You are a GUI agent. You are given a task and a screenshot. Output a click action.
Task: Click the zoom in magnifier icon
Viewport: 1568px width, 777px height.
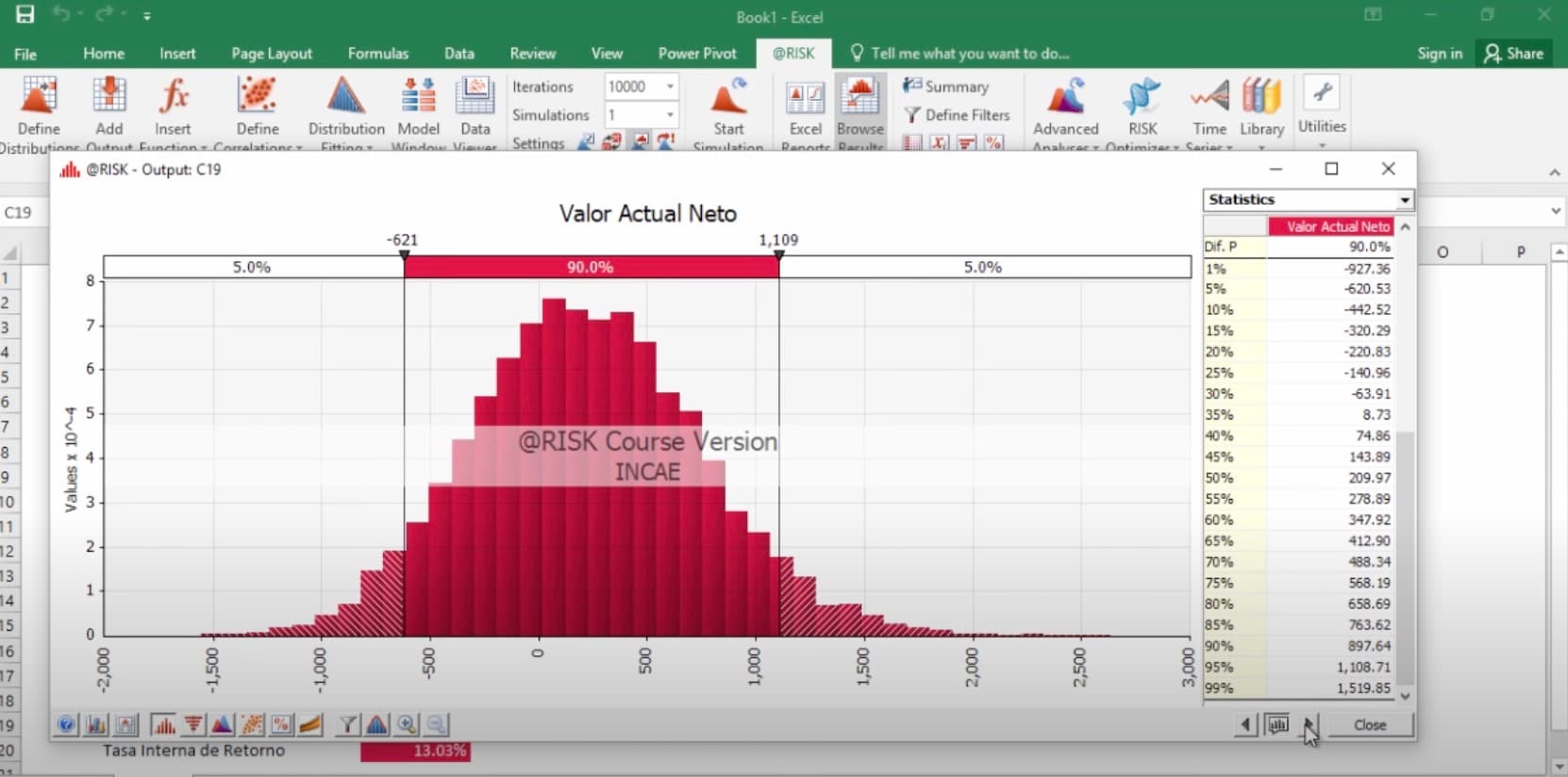(407, 724)
